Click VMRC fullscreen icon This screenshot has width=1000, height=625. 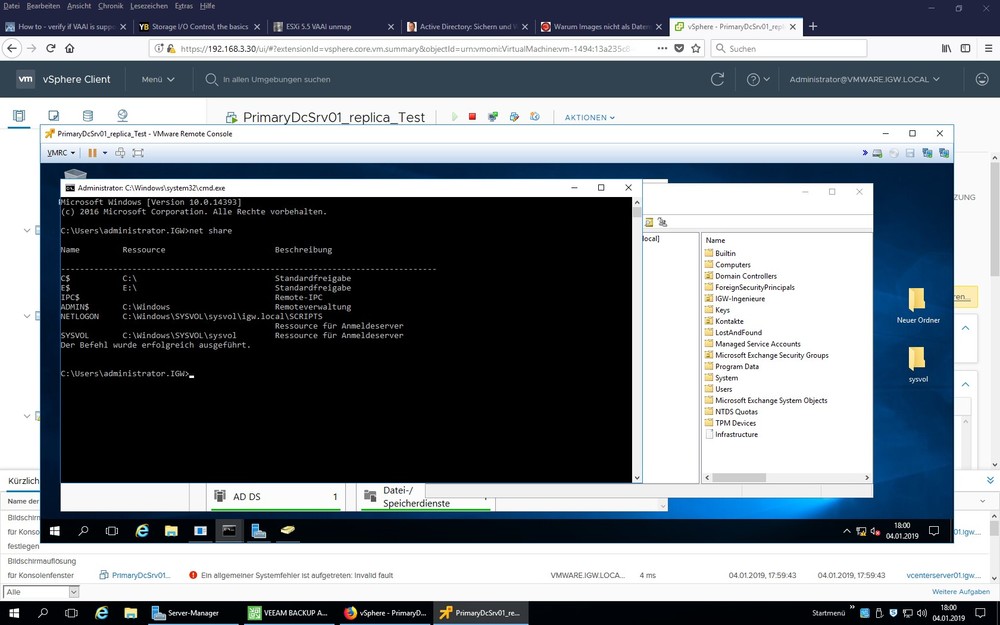[x=138, y=153]
